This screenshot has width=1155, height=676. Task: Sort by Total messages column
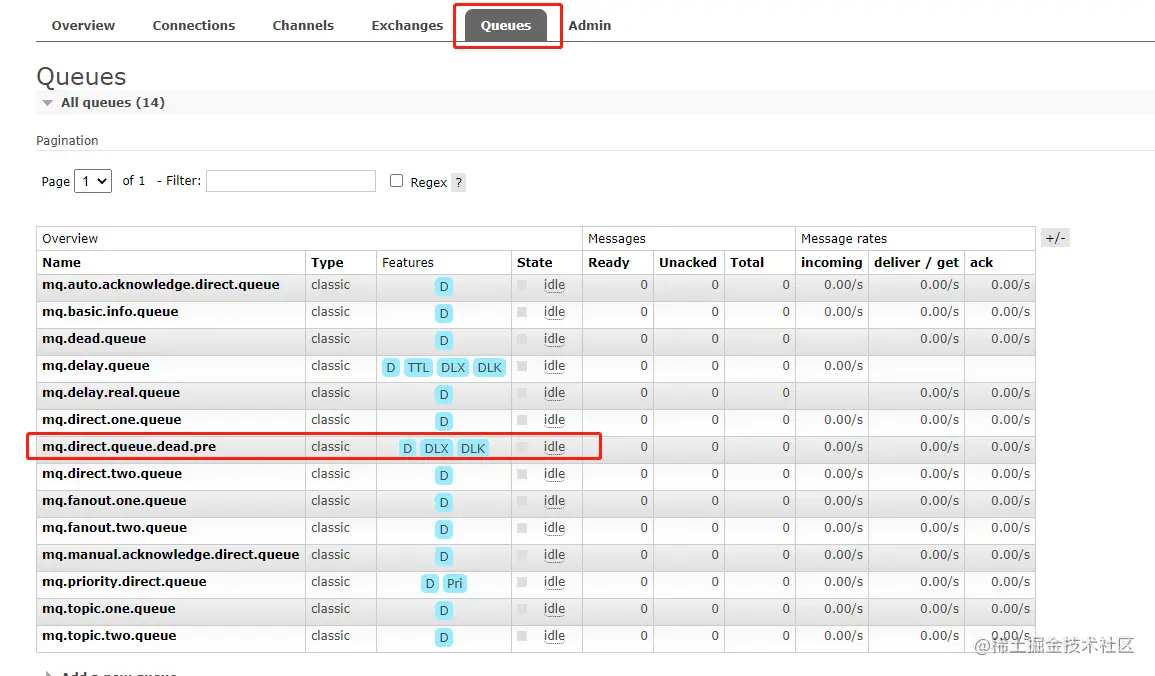click(x=747, y=262)
